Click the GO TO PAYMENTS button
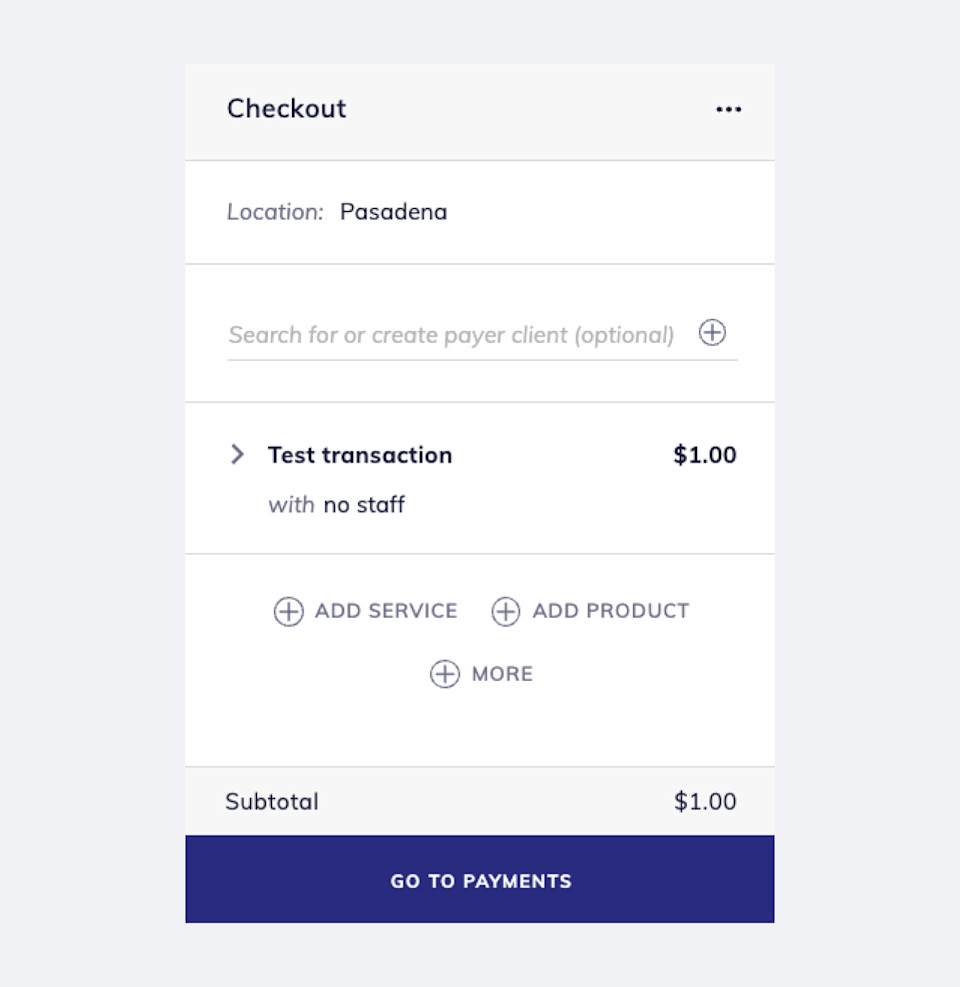 pyautogui.click(x=480, y=880)
